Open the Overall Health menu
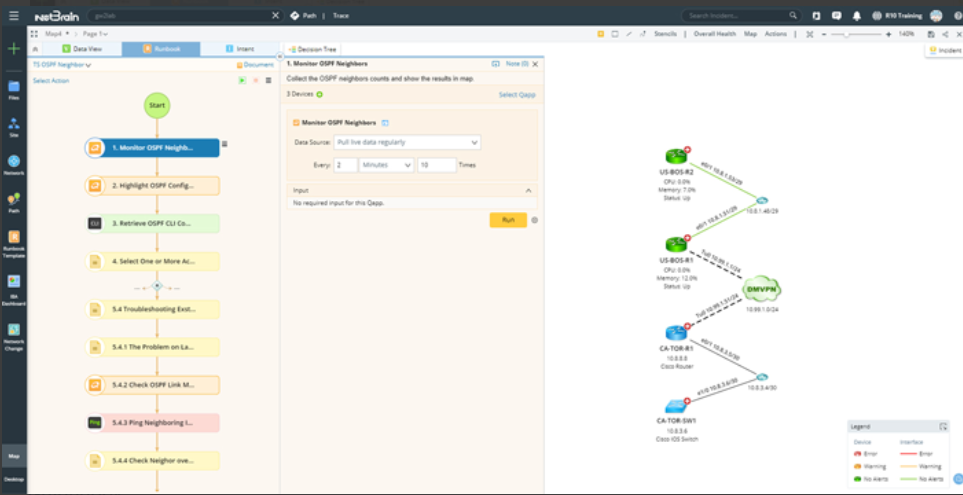Screen dimensions: 963x495 click(x=714, y=34)
